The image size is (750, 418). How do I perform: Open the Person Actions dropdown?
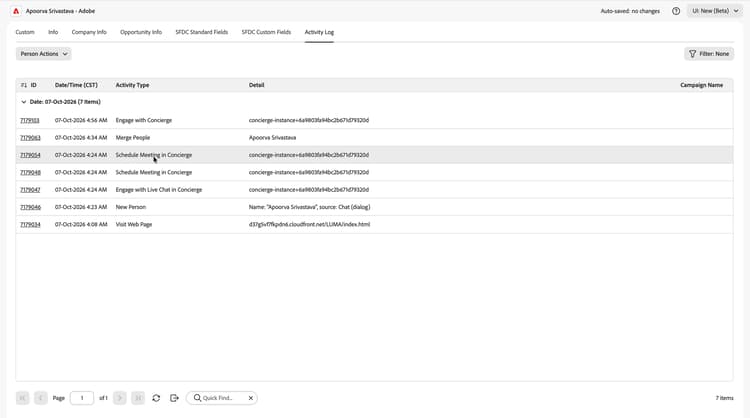[x=44, y=54]
